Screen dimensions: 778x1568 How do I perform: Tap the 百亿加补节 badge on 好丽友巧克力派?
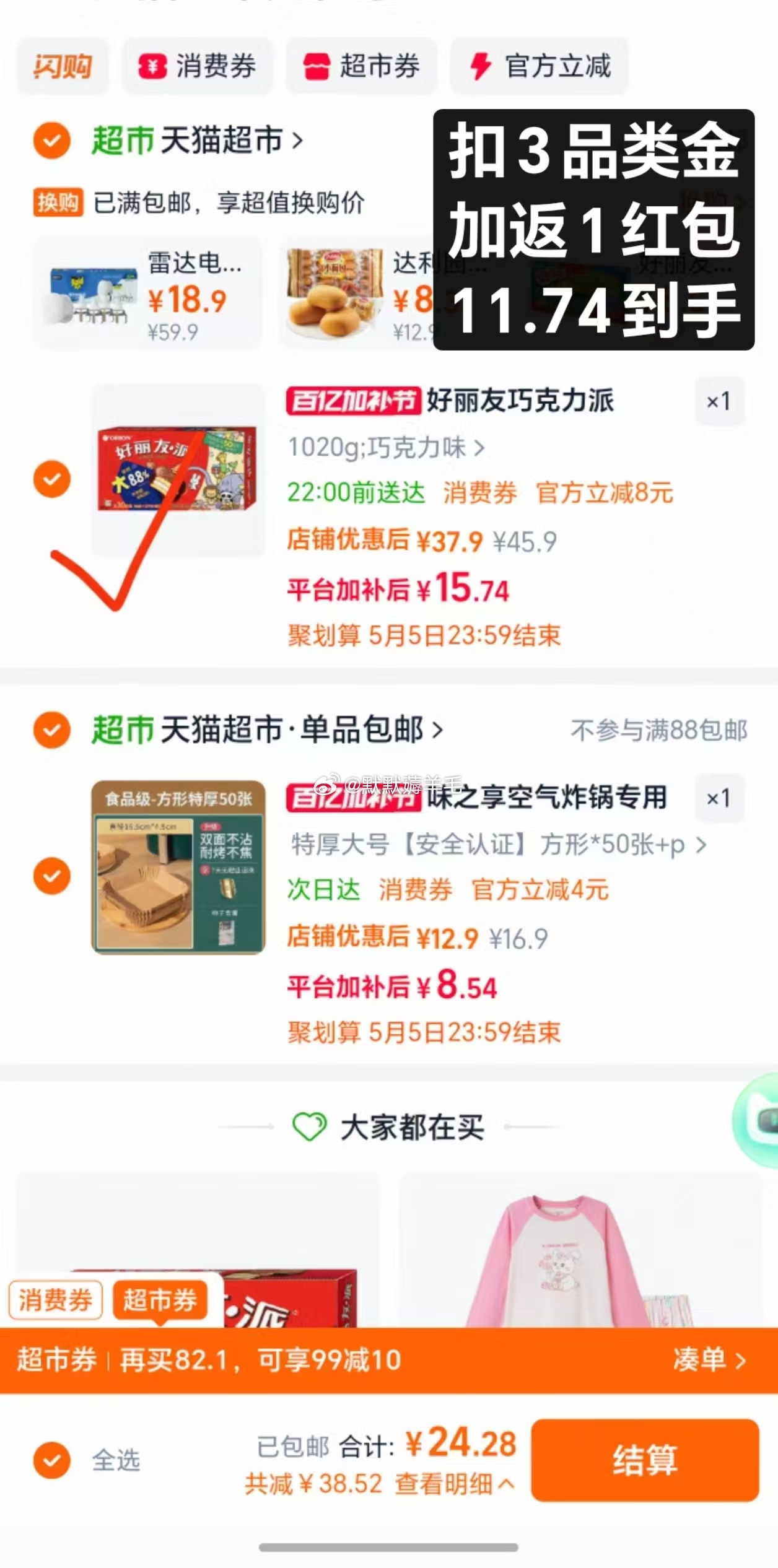[353, 401]
